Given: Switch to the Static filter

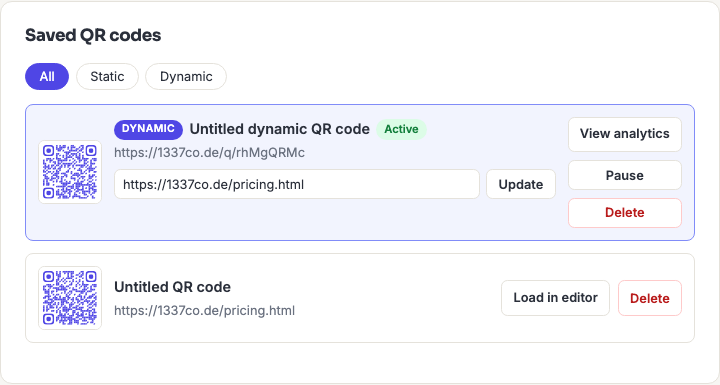Looking at the screenshot, I should click(107, 76).
